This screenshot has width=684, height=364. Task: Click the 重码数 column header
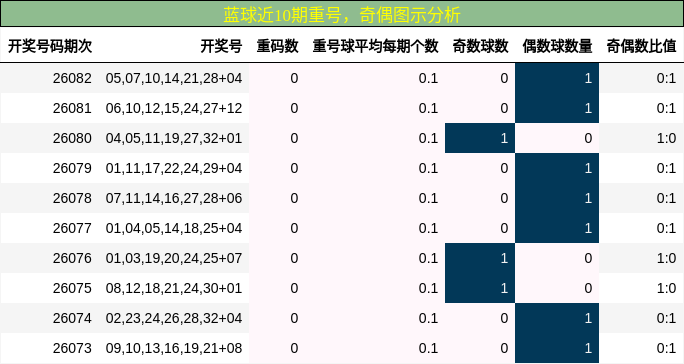coord(277,46)
